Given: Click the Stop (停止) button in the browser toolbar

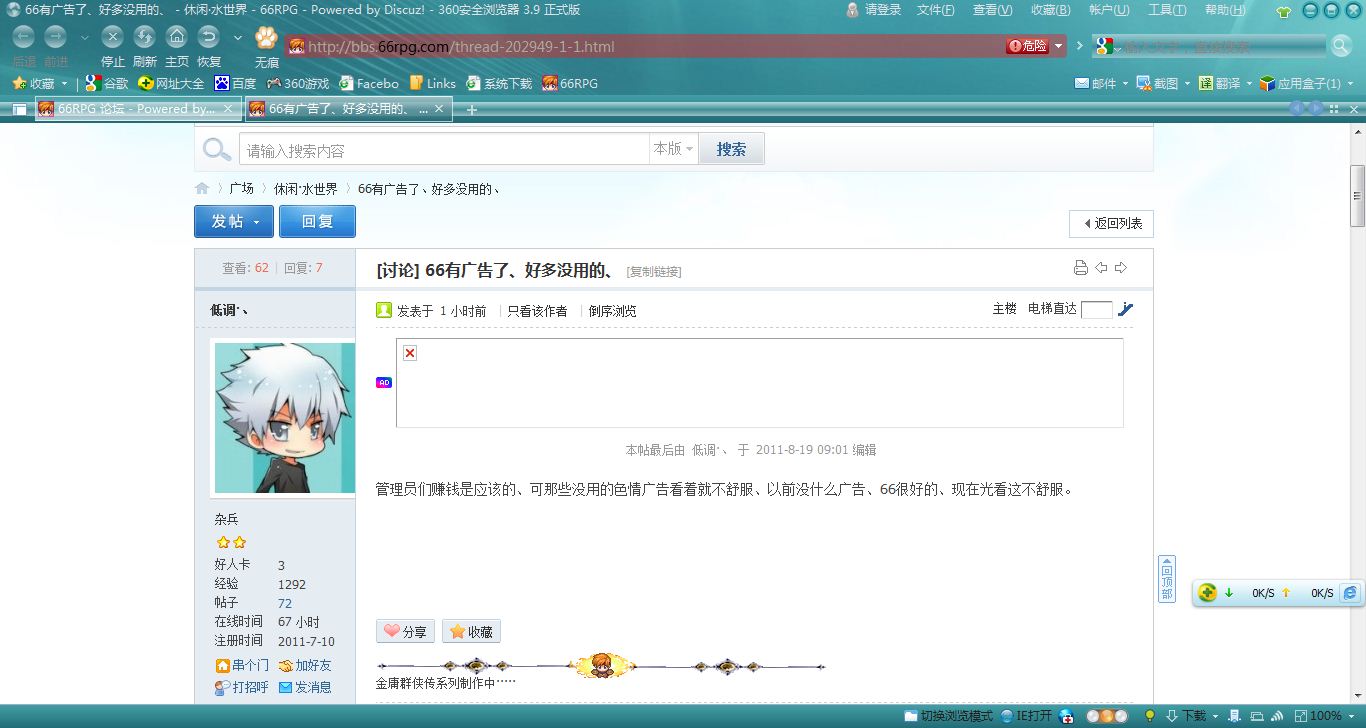Looking at the screenshot, I should pos(113,38).
